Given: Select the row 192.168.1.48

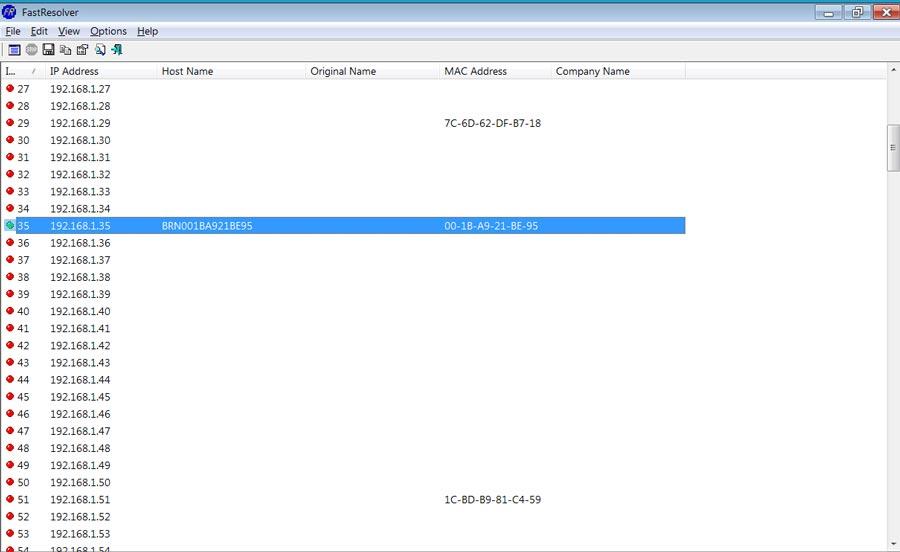Looking at the screenshot, I should point(343,448).
